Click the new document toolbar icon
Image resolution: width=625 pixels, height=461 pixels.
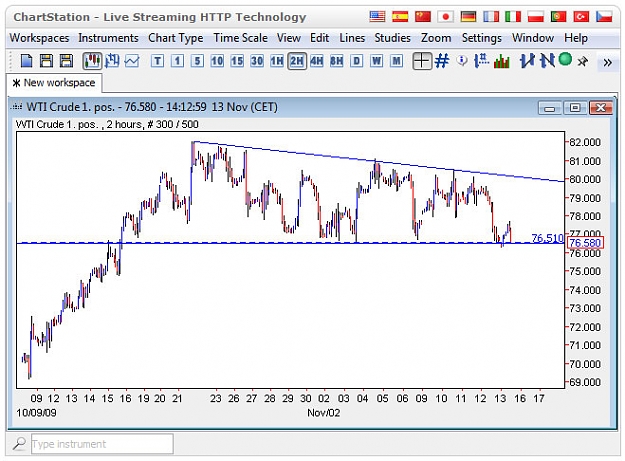click(26, 61)
